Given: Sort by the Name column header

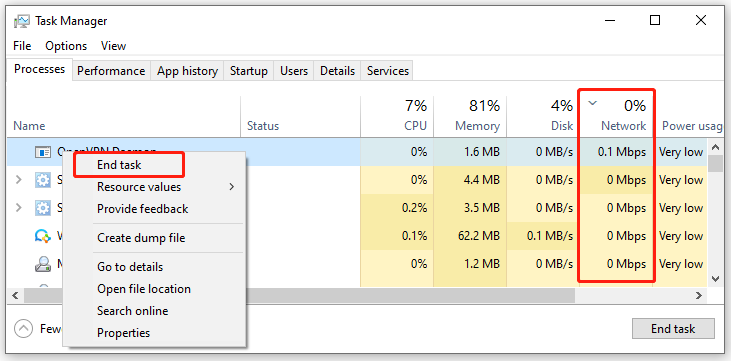Looking at the screenshot, I should coord(124,117).
